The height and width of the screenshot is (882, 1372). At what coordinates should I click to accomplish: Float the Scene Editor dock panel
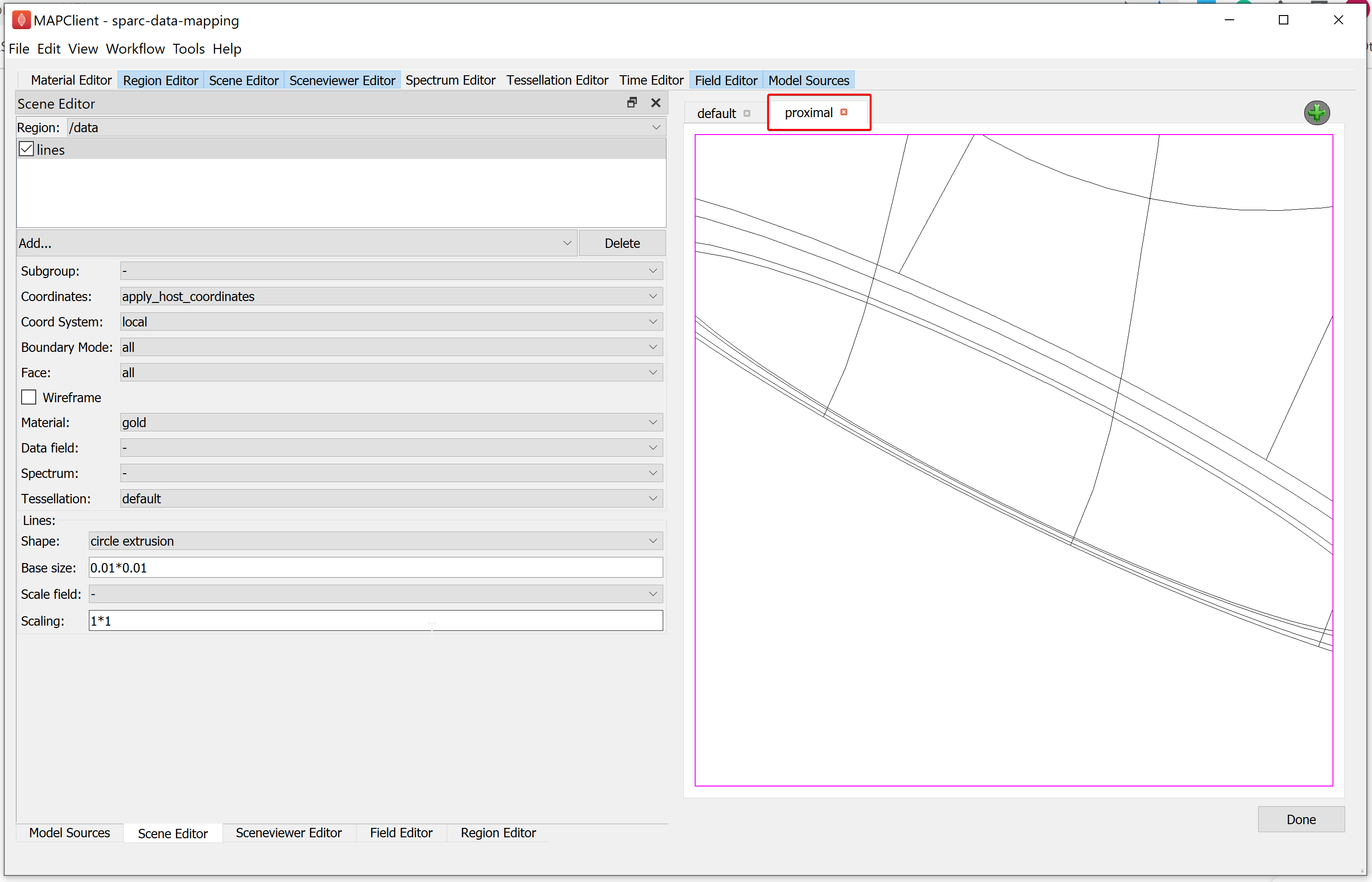[632, 103]
